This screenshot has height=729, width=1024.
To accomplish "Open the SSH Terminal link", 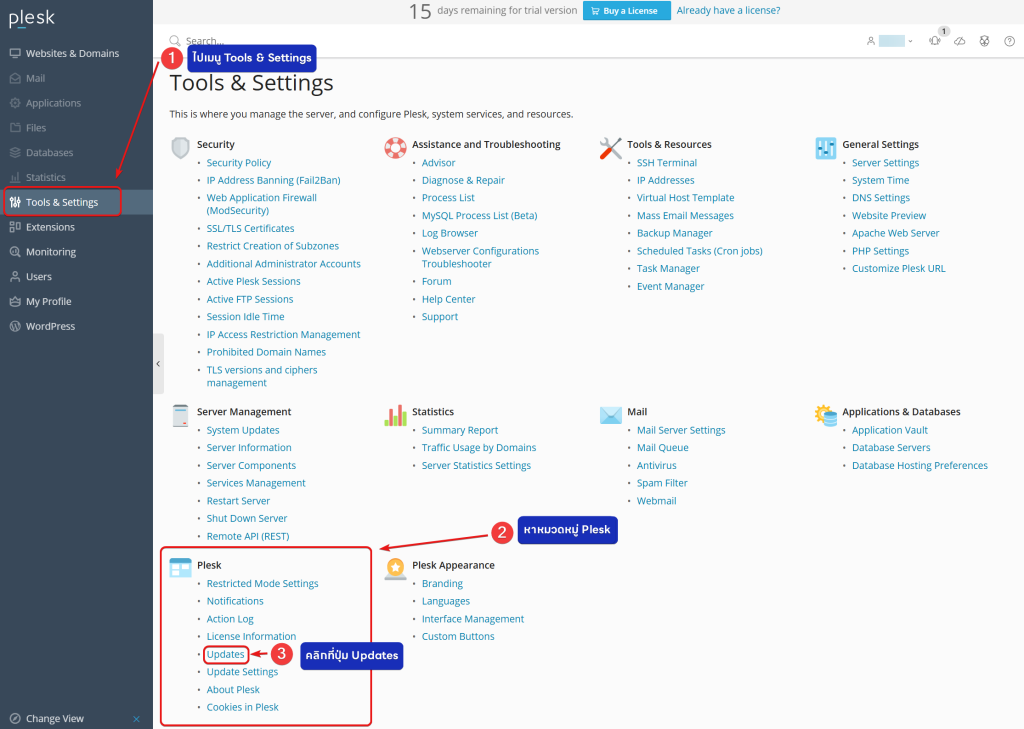I will [666, 163].
